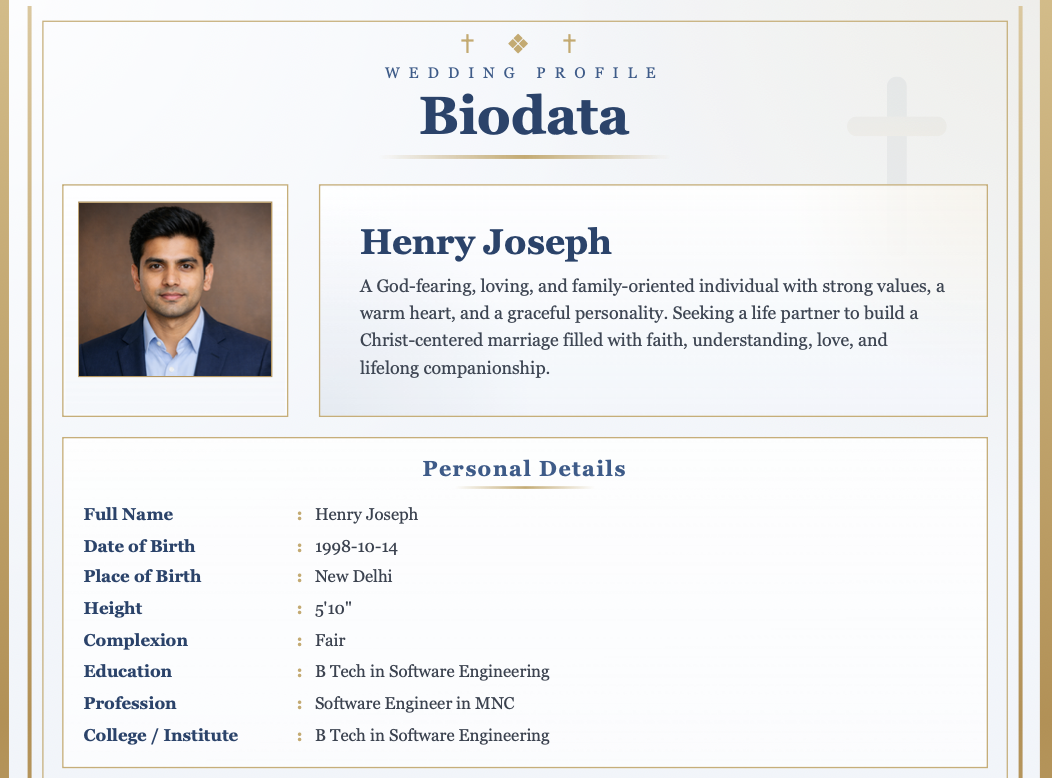Click the College / Institute label

(x=161, y=735)
